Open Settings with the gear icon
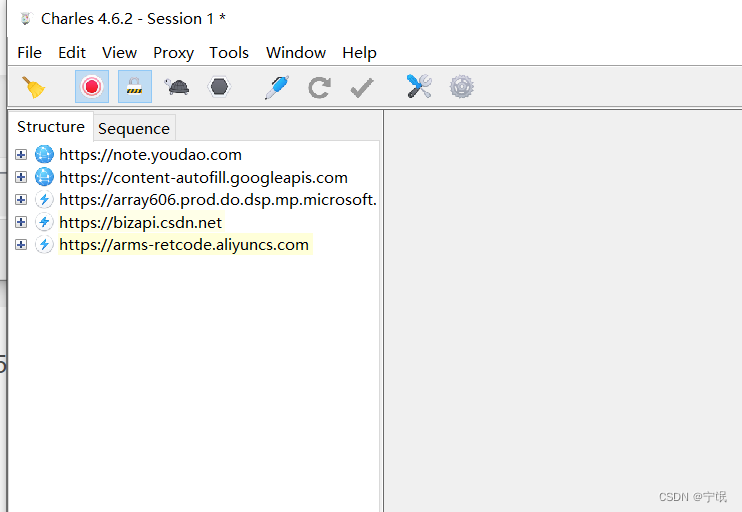This screenshot has height=512, width=742. click(x=461, y=87)
